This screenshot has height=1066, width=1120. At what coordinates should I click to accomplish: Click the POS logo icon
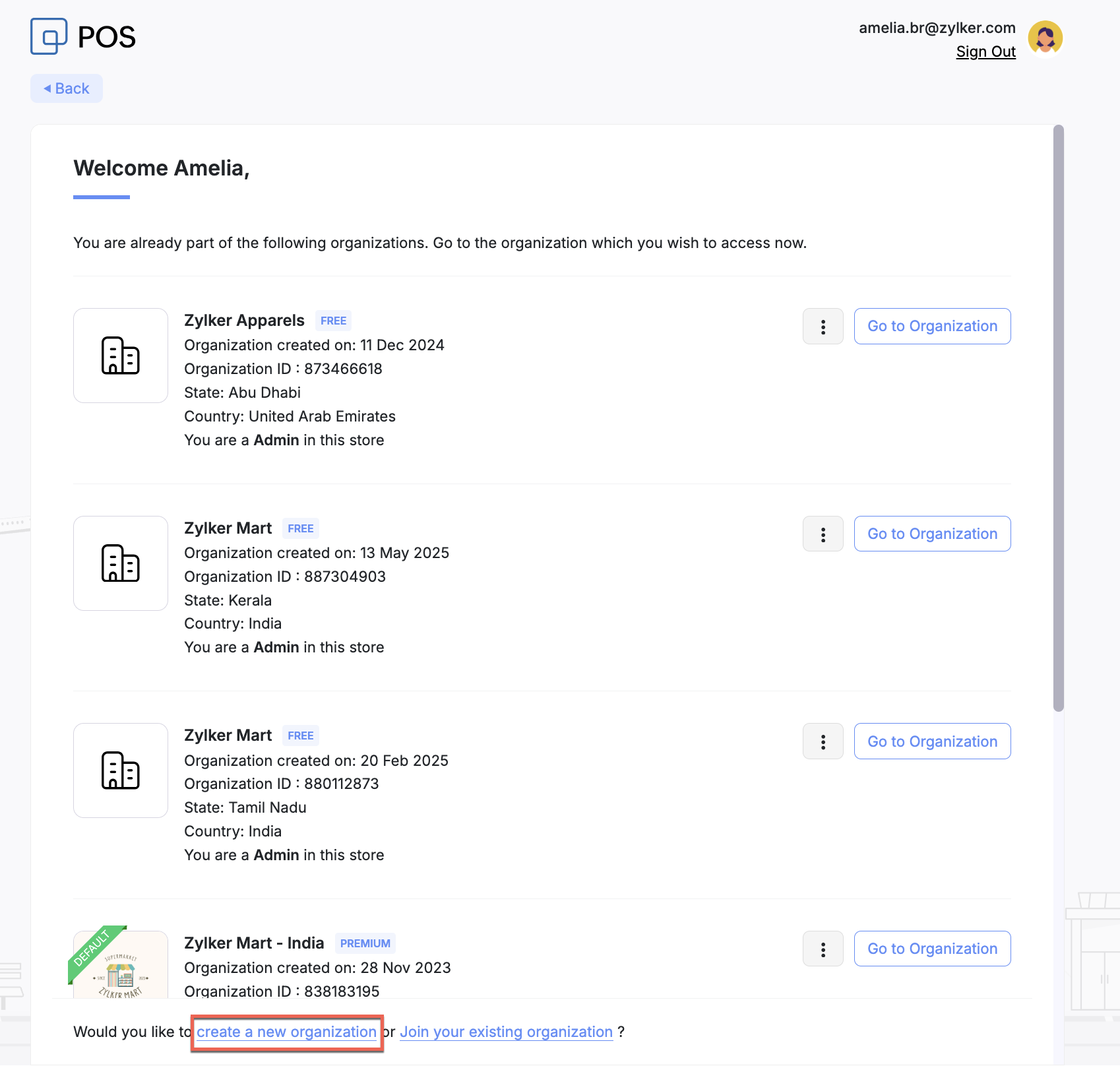[49, 36]
